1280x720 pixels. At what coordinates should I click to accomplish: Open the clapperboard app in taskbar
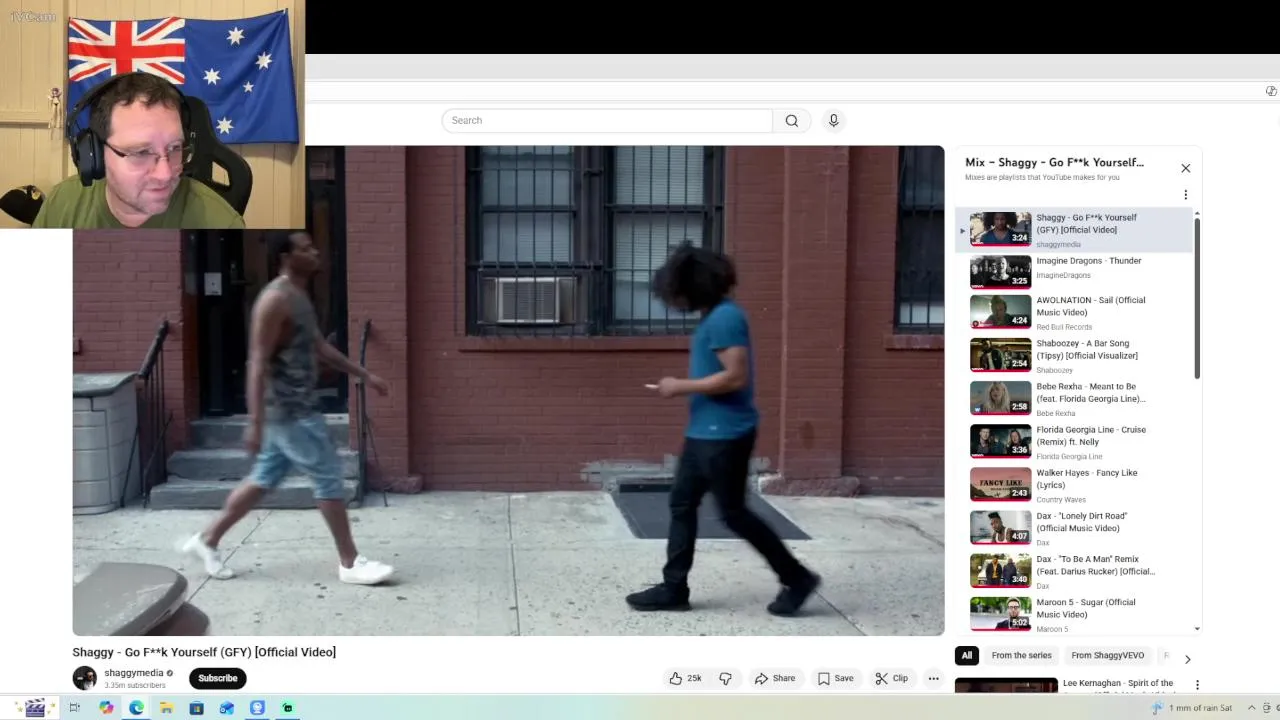point(35,708)
